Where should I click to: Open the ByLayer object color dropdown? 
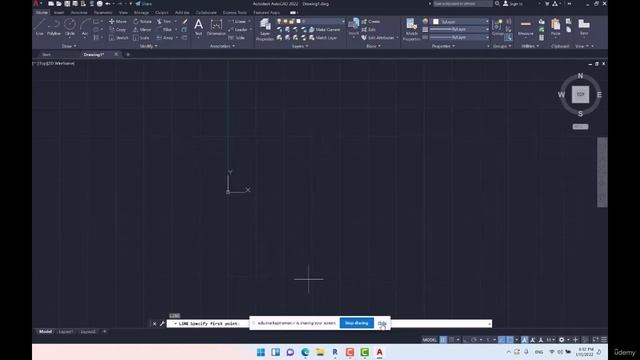coord(460,21)
